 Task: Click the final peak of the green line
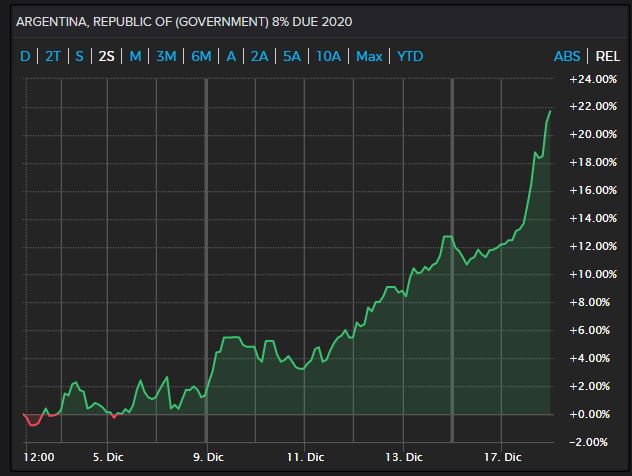tap(550, 111)
